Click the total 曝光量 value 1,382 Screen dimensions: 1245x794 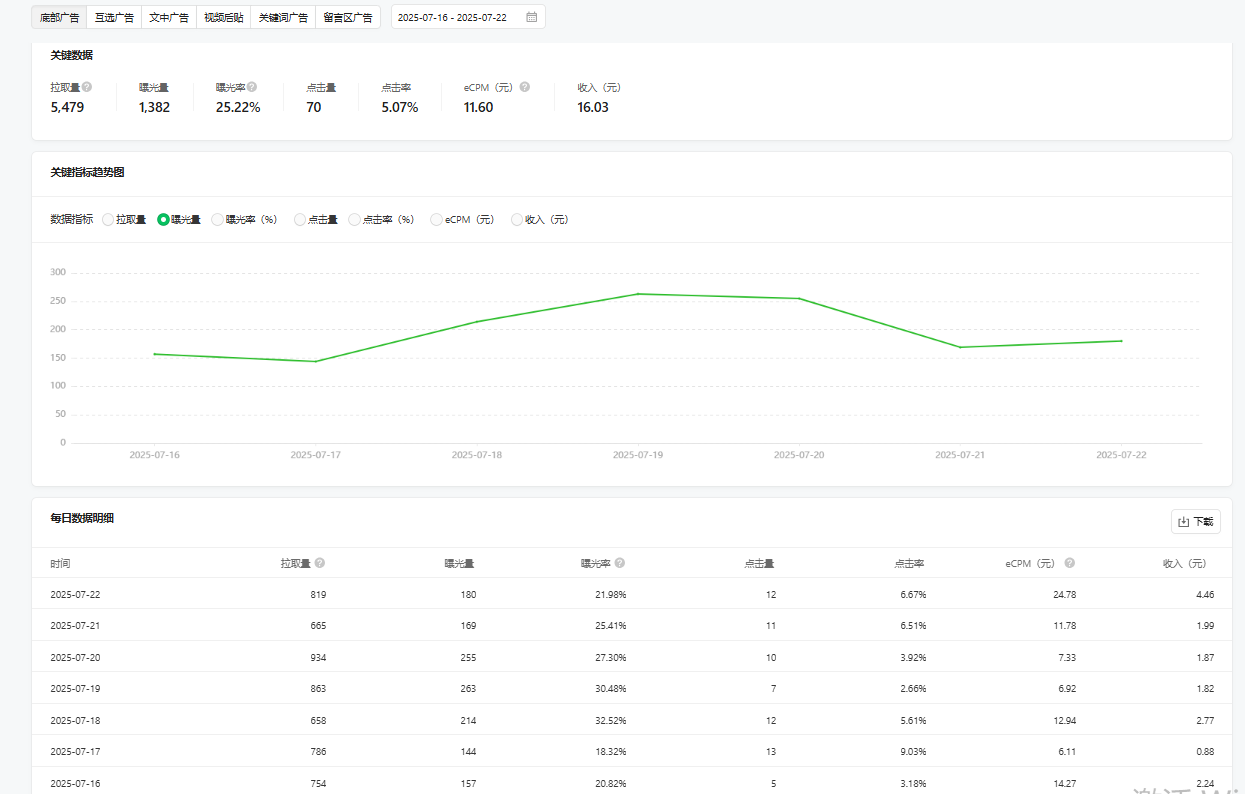click(154, 107)
